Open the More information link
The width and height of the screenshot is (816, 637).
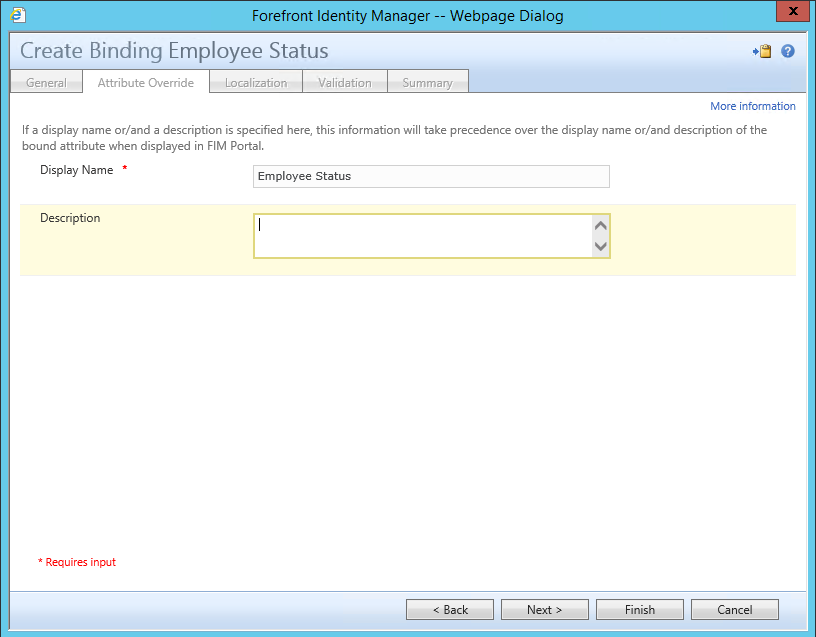tap(753, 106)
